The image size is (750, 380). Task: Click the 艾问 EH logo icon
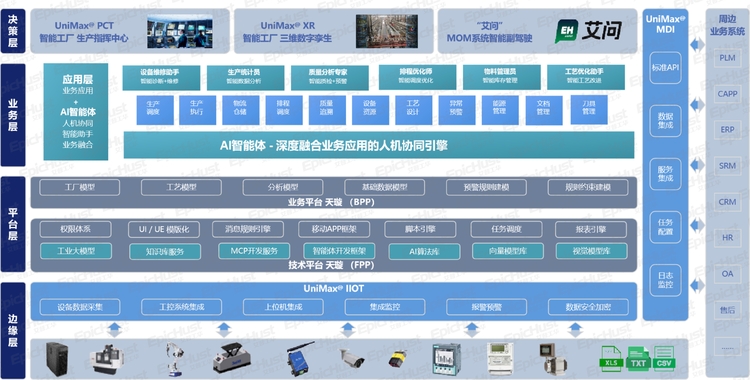[567, 31]
